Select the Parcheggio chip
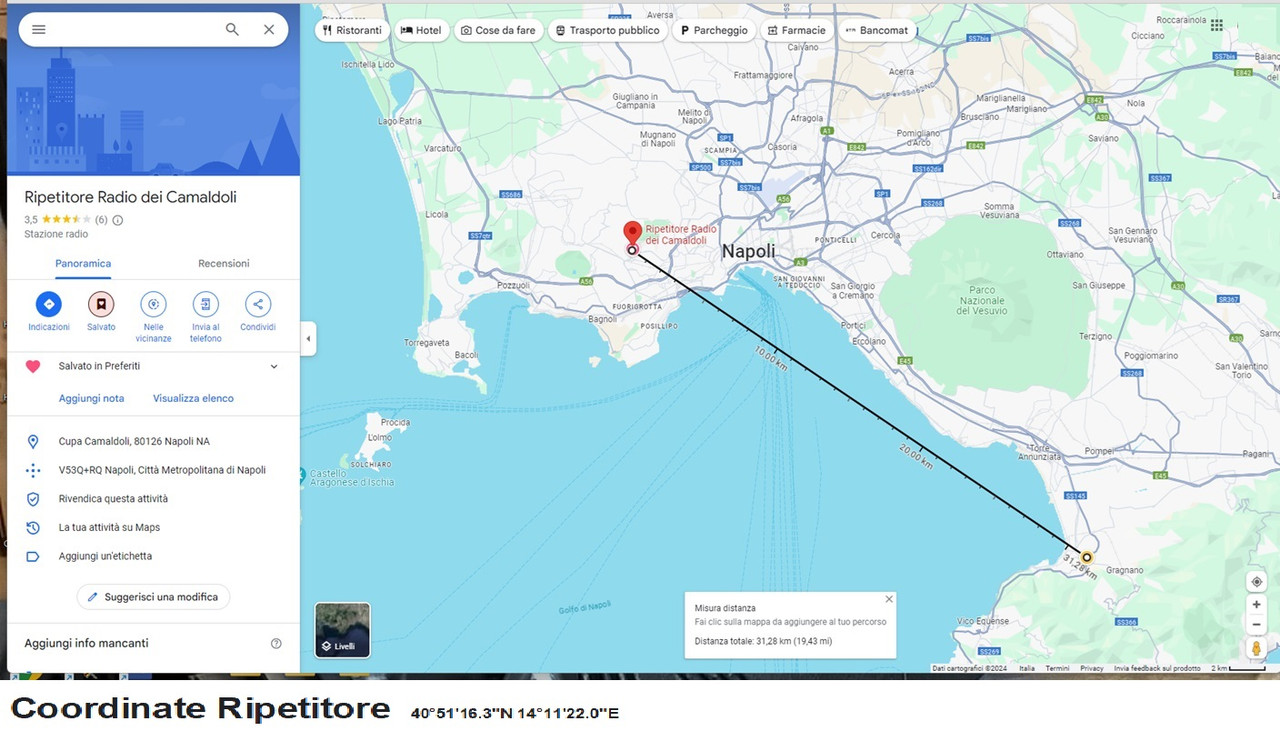This screenshot has height=752, width=1280. [x=714, y=30]
